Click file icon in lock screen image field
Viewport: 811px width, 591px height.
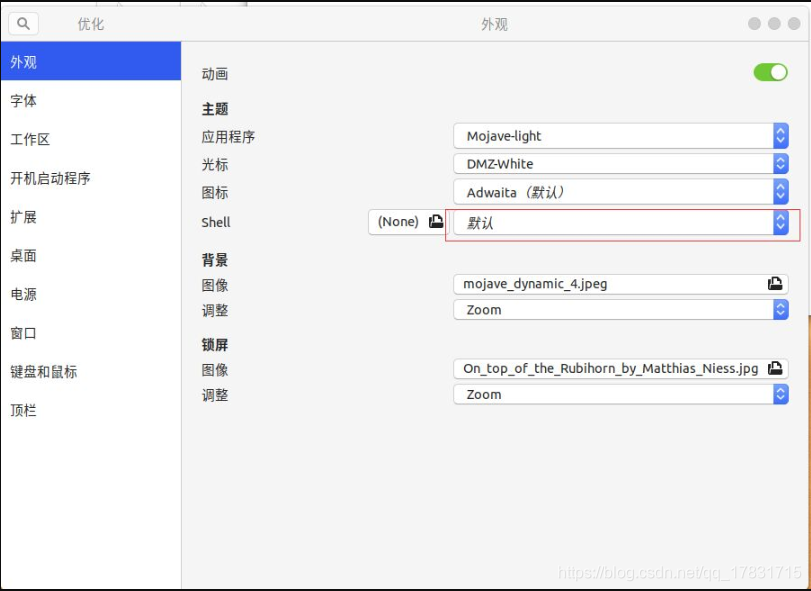775,368
